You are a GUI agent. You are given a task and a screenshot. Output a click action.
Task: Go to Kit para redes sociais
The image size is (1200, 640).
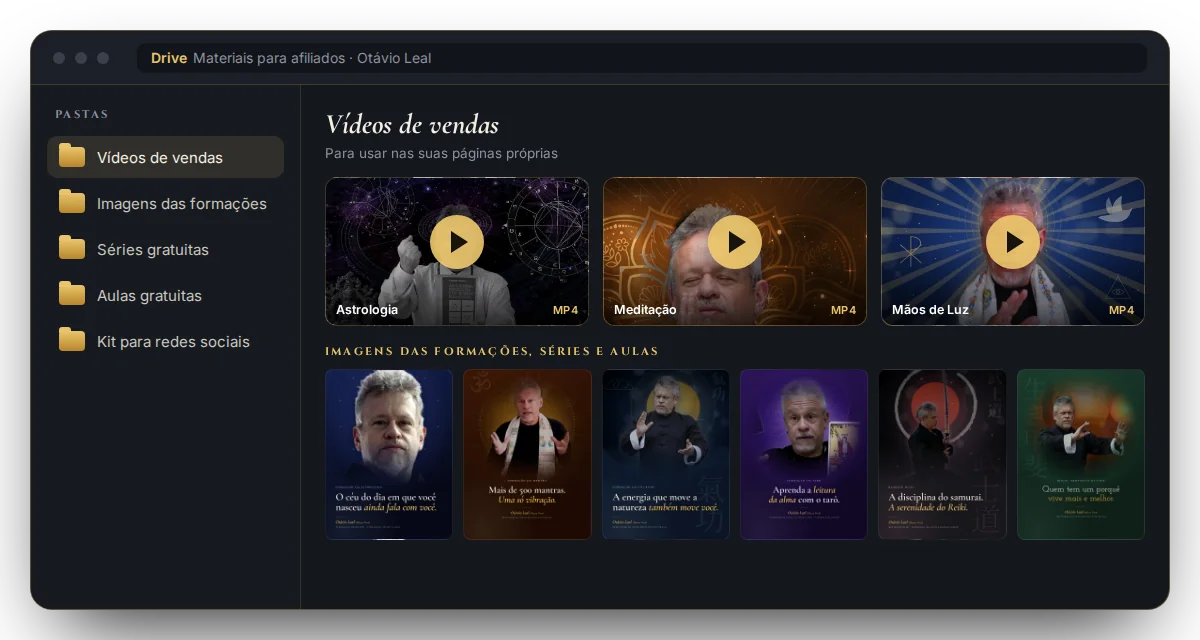(x=166, y=341)
